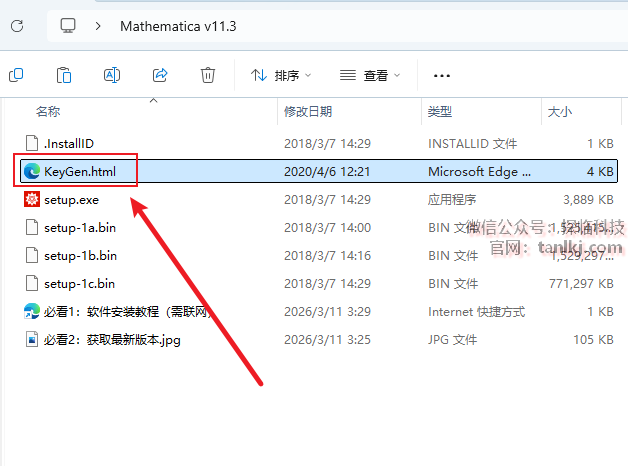The image size is (628, 466).
Task: Click the 2018/3/7 14:00 date cell
Action: click(x=328, y=227)
